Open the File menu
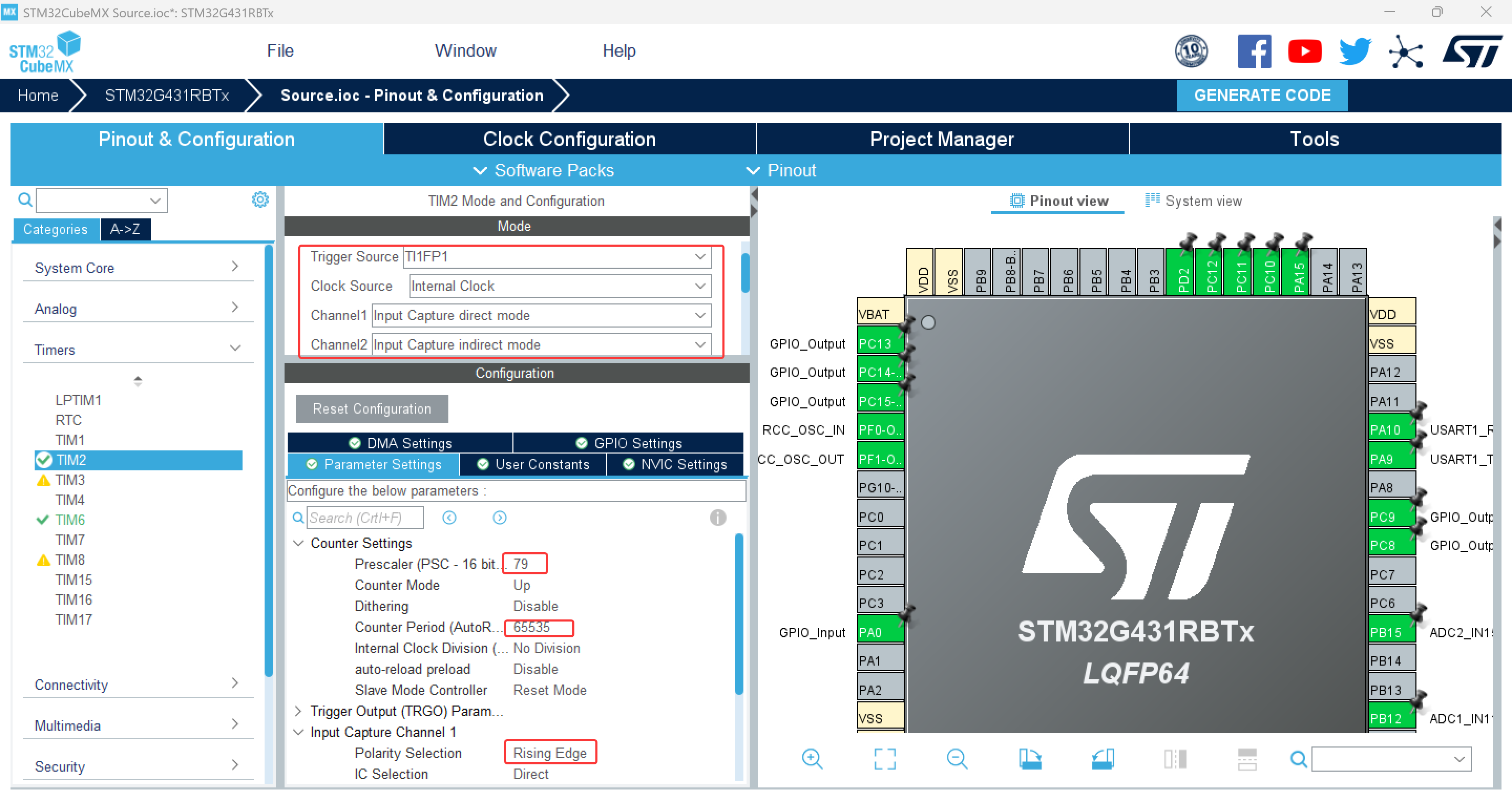This screenshot has height=800, width=1512. [280, 50]
